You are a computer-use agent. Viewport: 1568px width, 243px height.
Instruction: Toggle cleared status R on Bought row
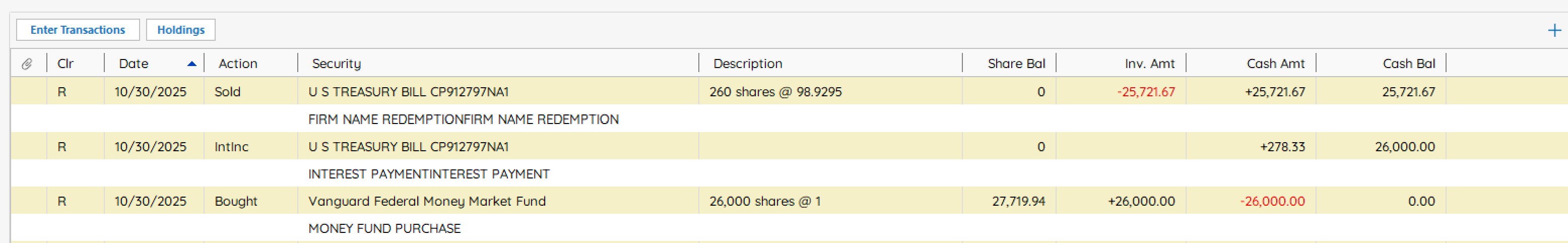61,201
